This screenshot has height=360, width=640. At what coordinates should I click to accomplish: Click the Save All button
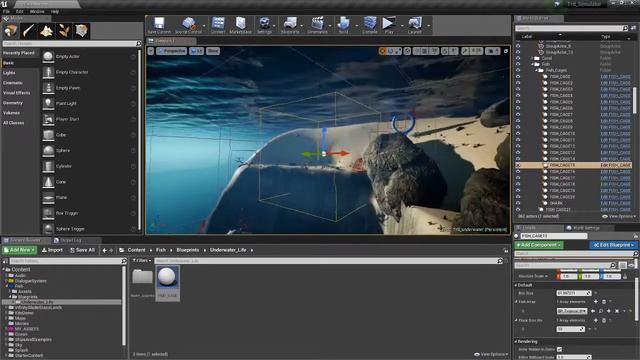click(x=82, y=250)
